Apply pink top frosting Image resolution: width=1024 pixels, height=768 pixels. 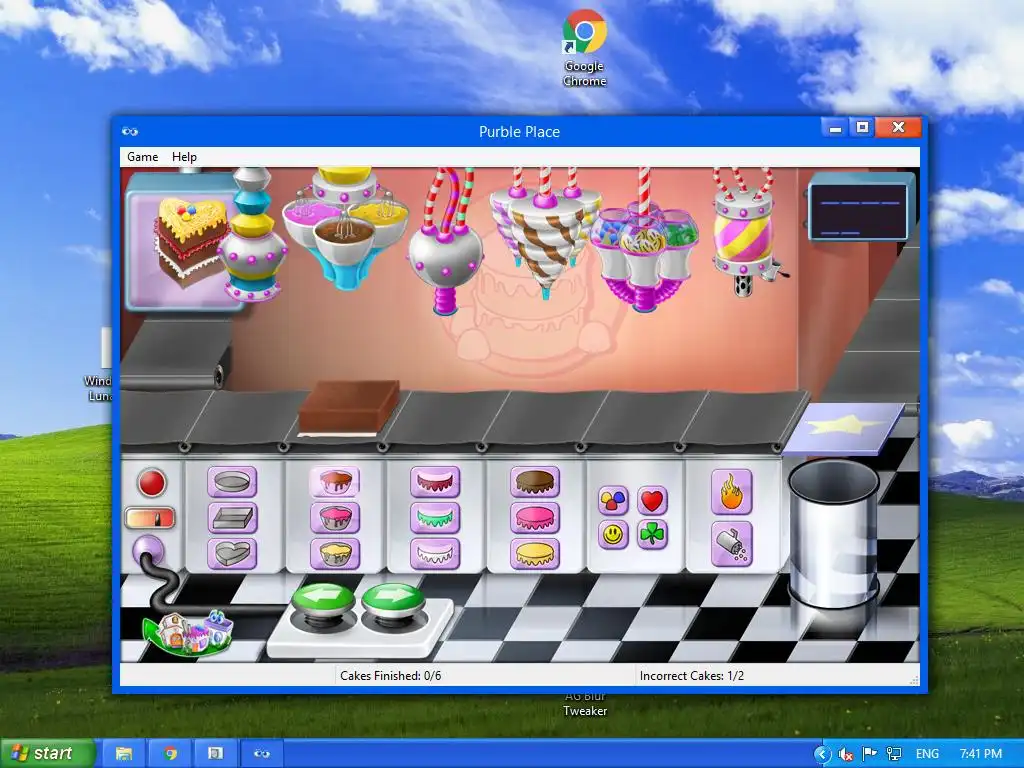click(535, 519)
